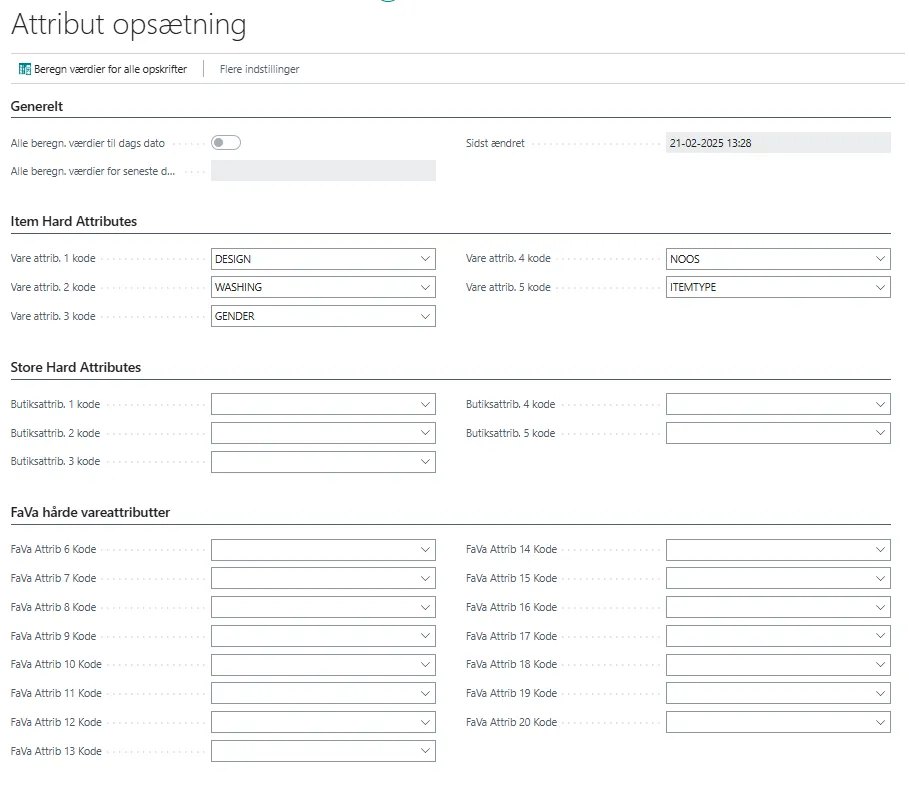This screenshot has width=909, height=792.
Task: Click the Store Hard Attributes heading
Action: (x=76, y=367)
